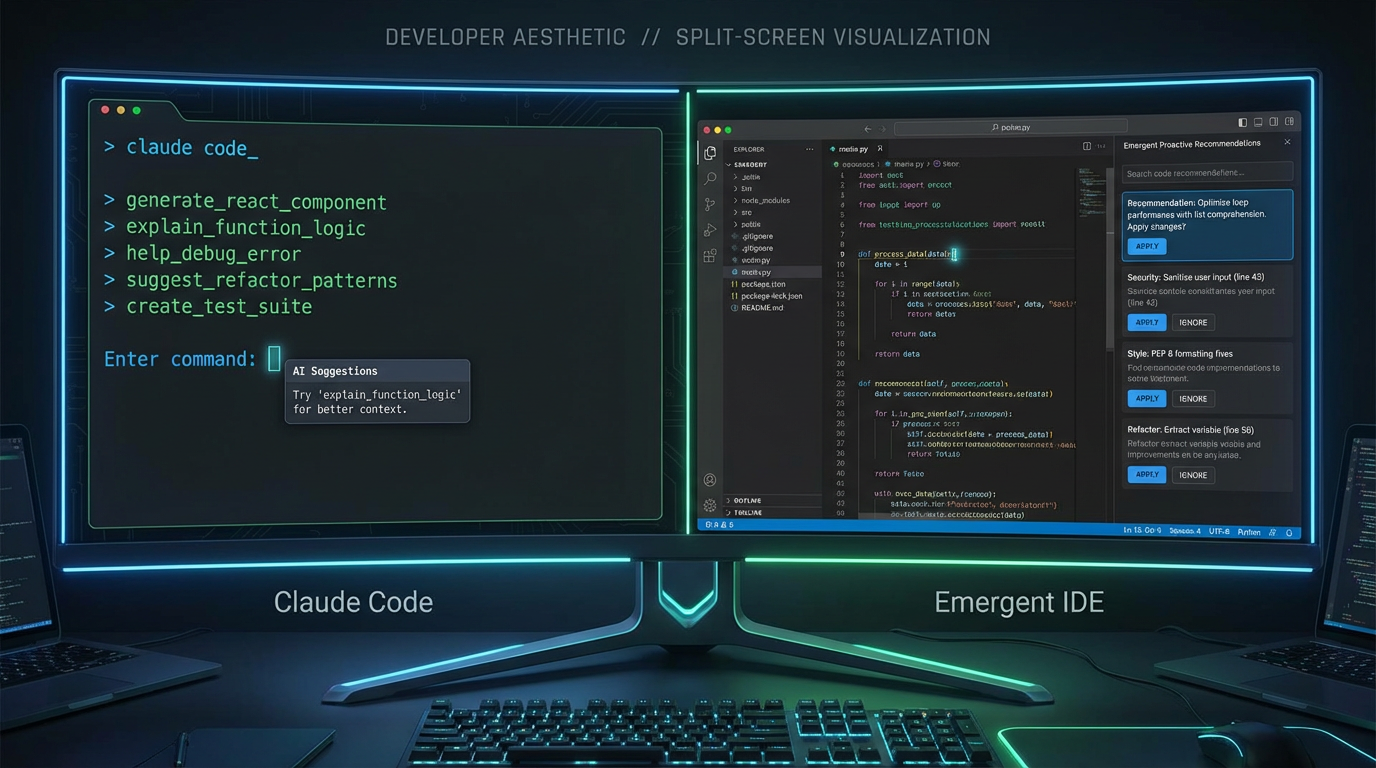The height and width of the screenshot is (768, 1376).
Task: Ignore the Security sanitise user input suggestion
Action: coord(1193,322)
